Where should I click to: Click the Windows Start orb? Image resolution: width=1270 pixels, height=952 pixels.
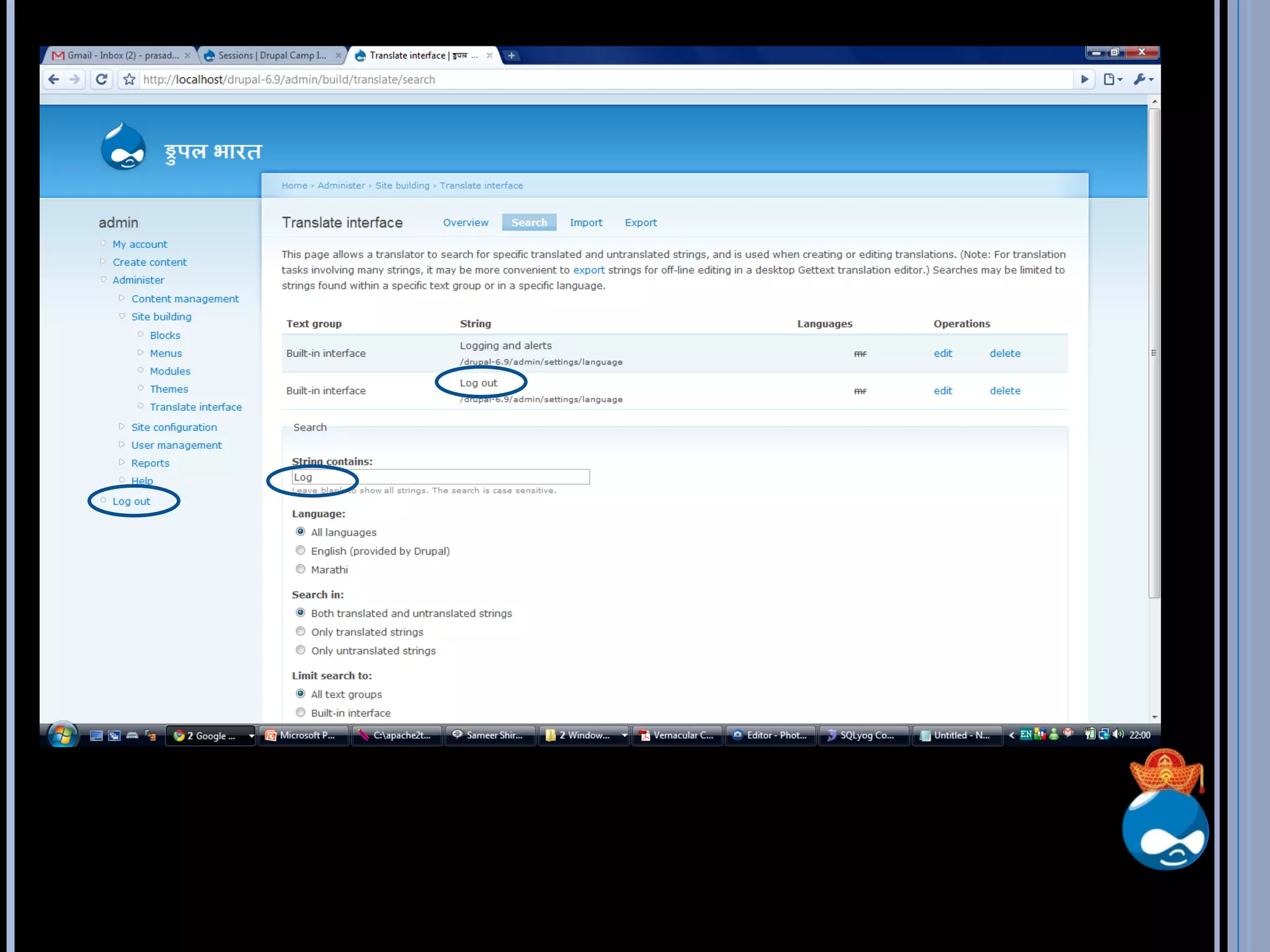tap(63, 735)
